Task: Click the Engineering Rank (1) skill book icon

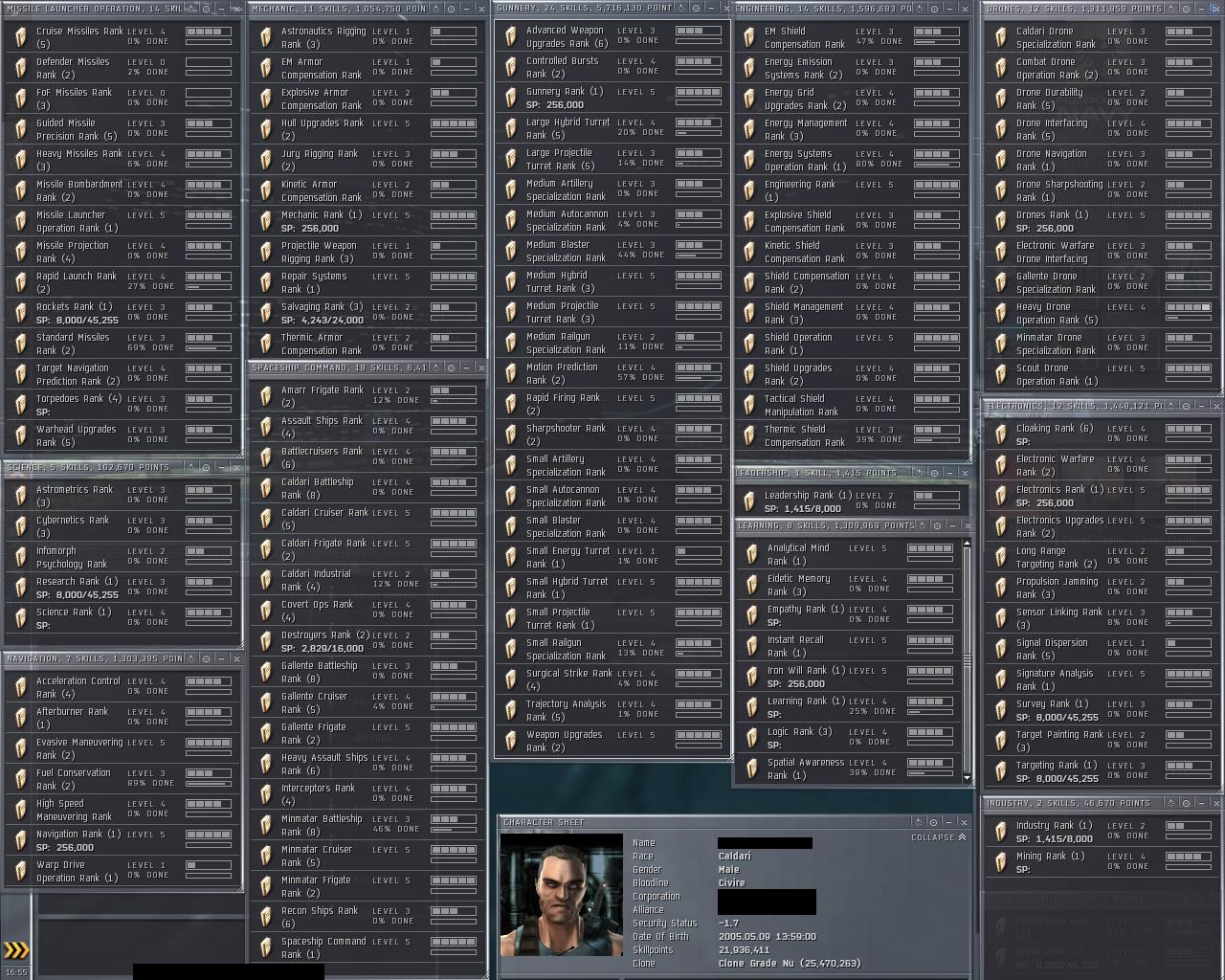Action: pos(749,190)
